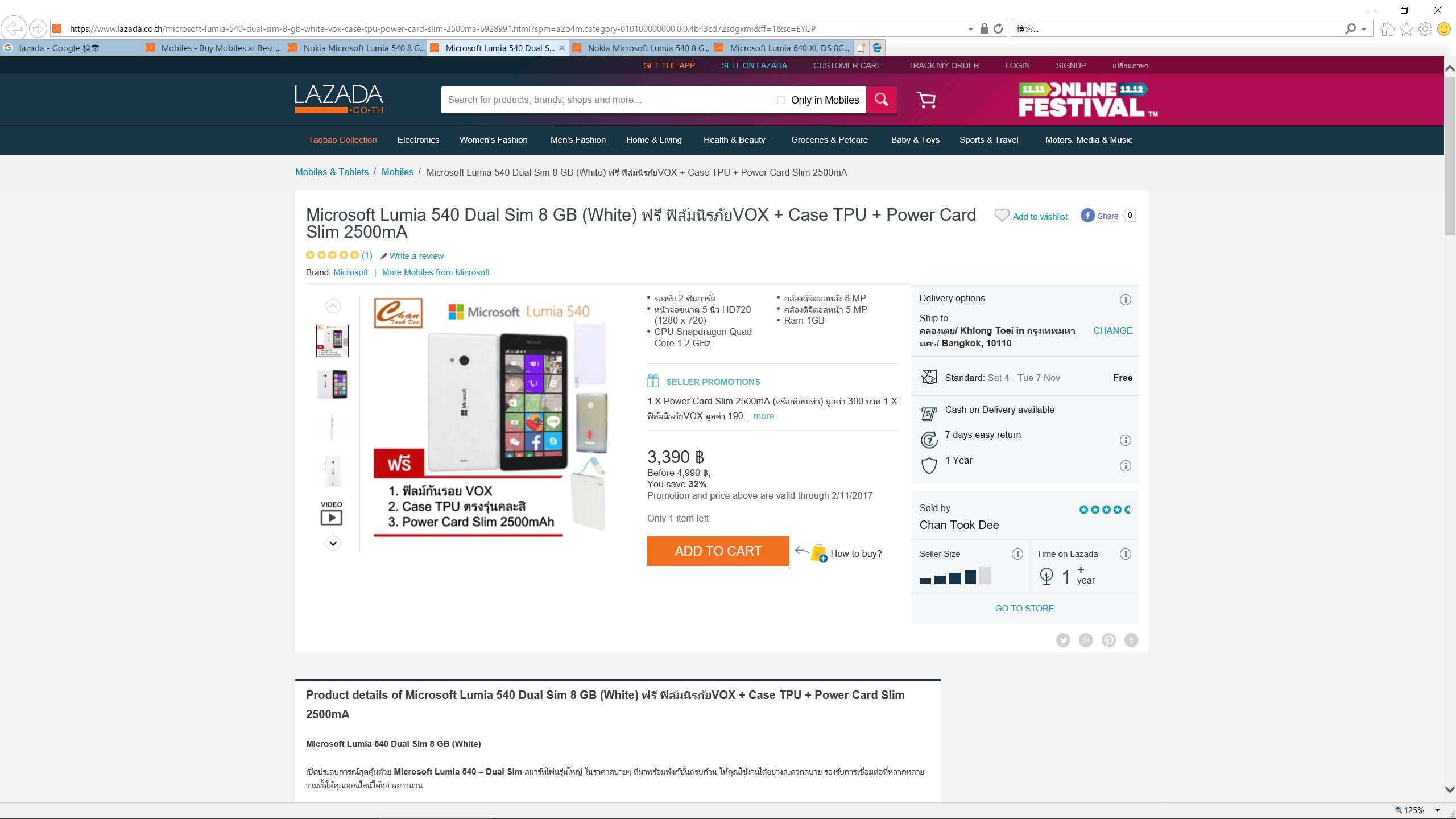Screen dimensions: 1456x819
Task: Click the address bar lock icon
Action: (985, 28)
